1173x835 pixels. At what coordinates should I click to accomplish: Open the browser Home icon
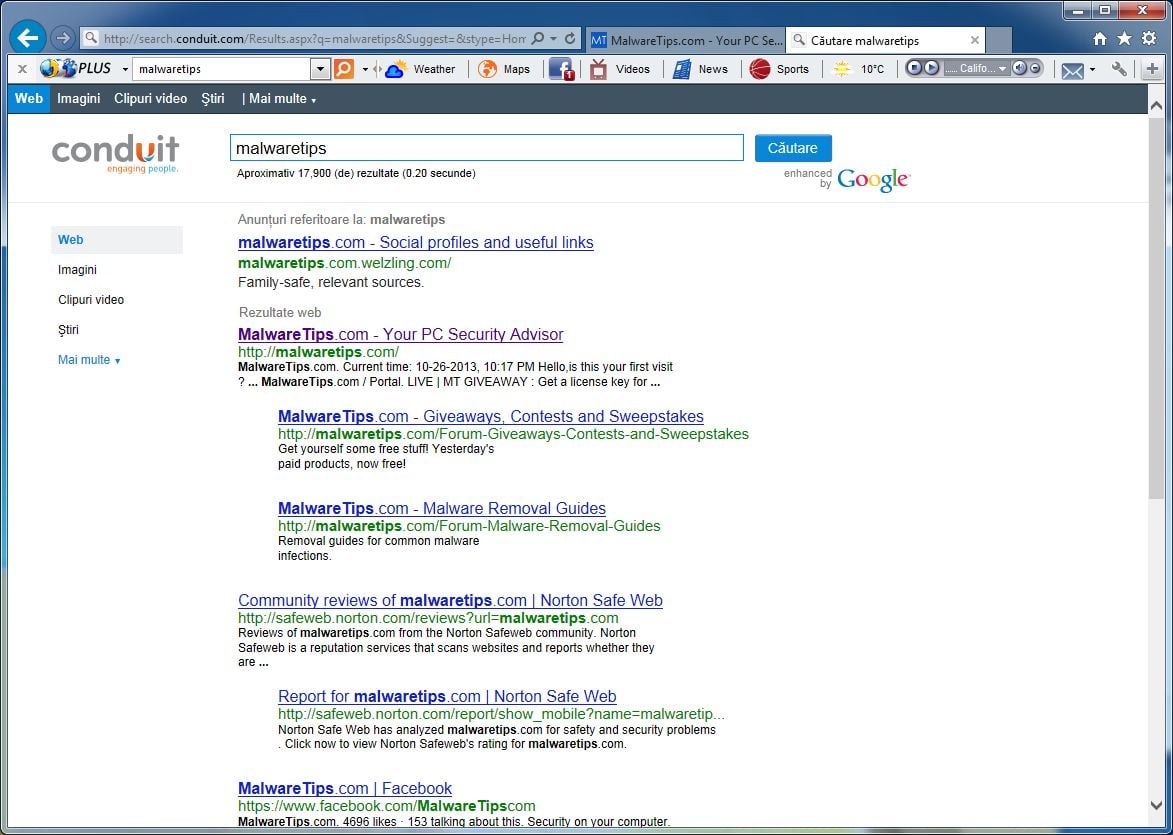[1100, 39]
